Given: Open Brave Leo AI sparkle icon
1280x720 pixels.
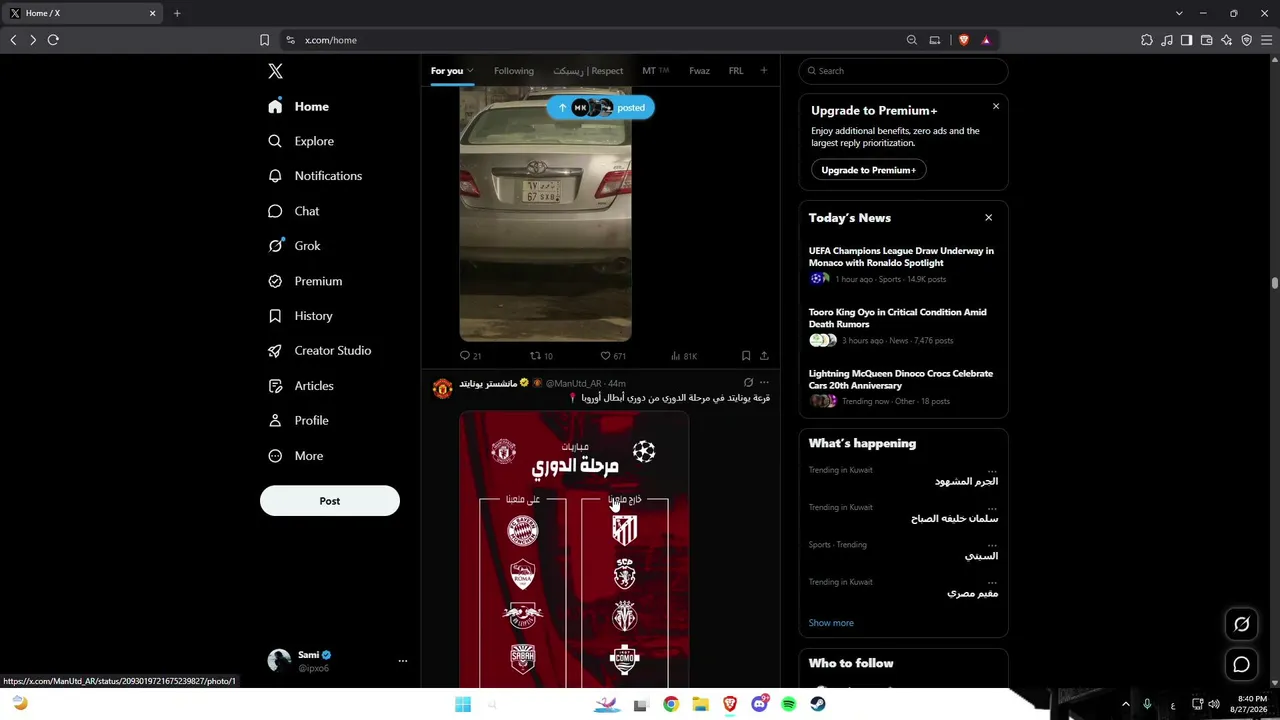Looking at the screenshot, I should pyautogui.click(x=1227, y=40).
